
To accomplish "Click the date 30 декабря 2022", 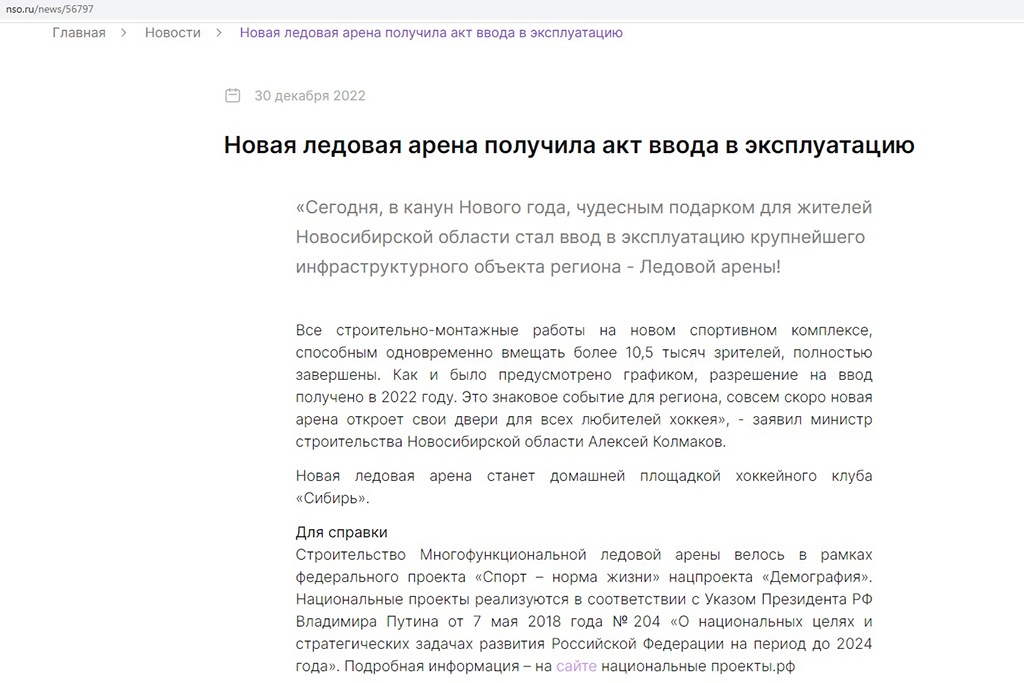I will point(309,96).
